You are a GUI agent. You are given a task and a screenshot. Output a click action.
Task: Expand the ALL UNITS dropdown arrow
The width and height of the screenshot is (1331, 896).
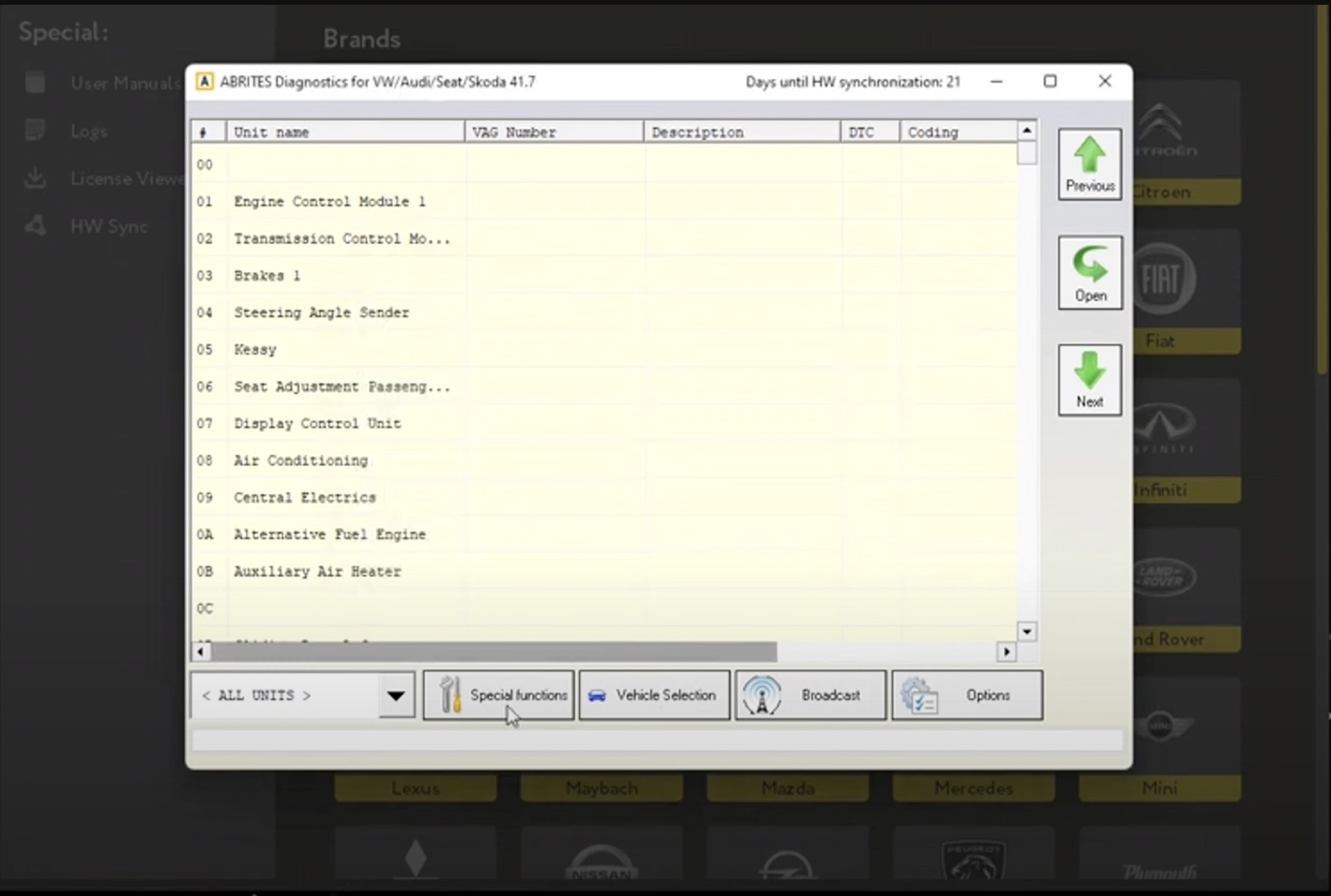point(396,695)
